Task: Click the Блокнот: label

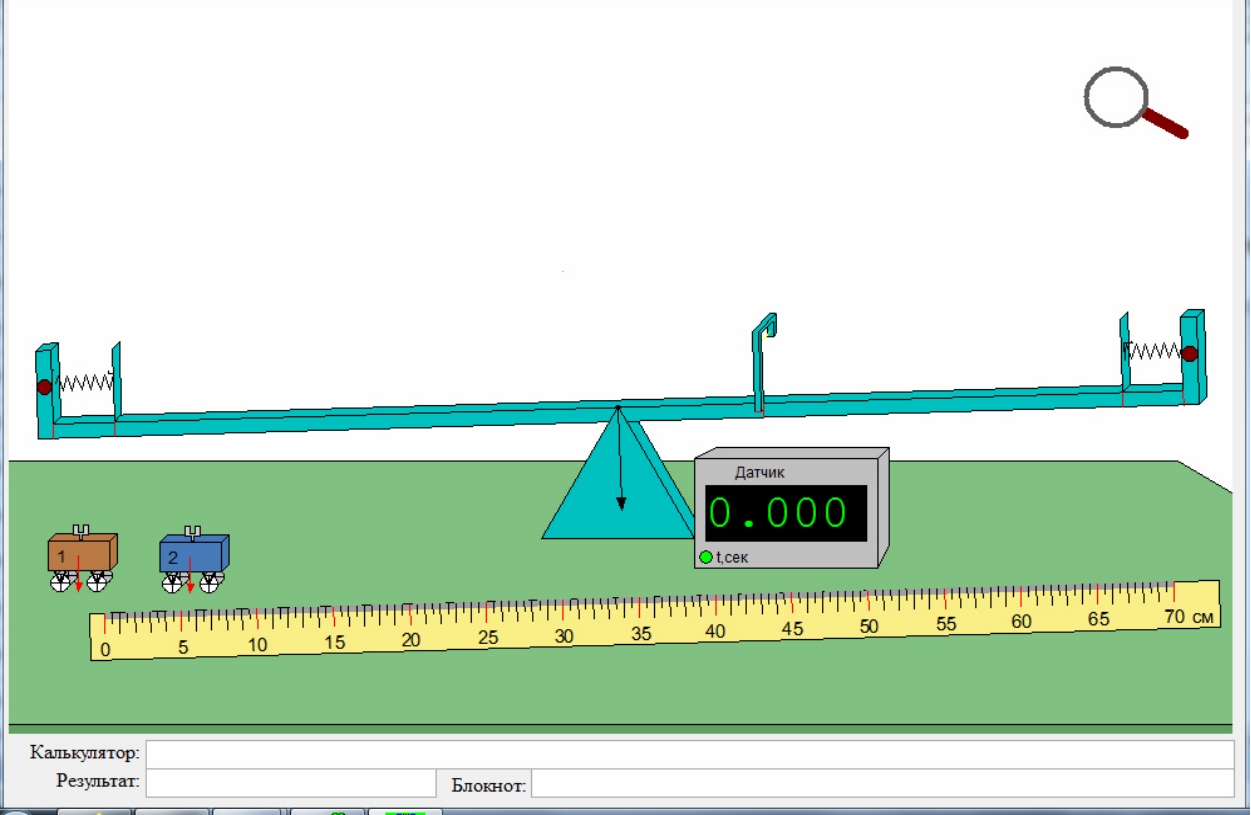Action: point(489,786)
